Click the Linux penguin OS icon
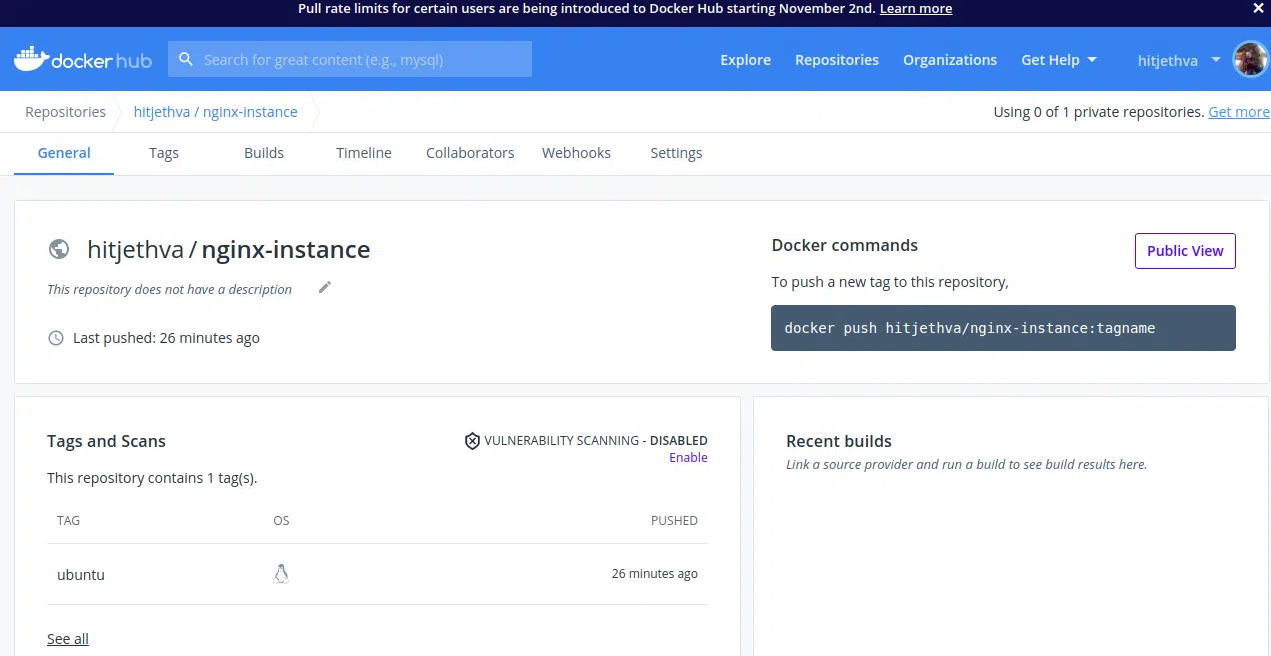1271x656 pixels. (x=281, y=574)
